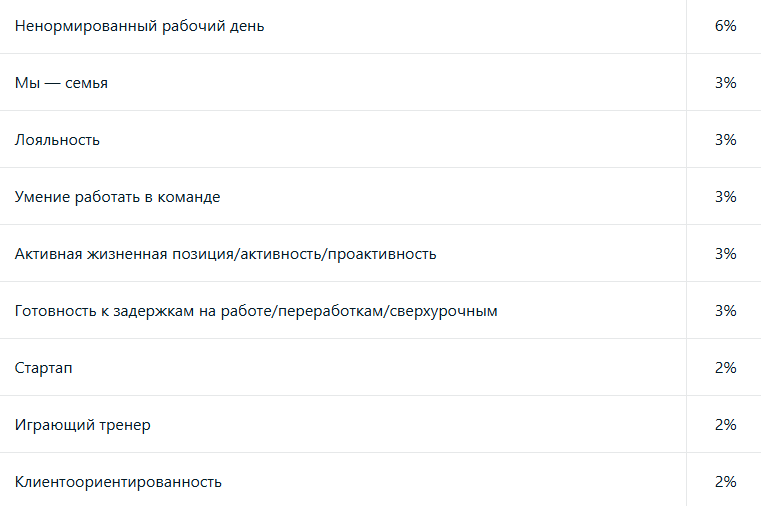Click the 'Ненормированный рабочий день' row label

139,26
